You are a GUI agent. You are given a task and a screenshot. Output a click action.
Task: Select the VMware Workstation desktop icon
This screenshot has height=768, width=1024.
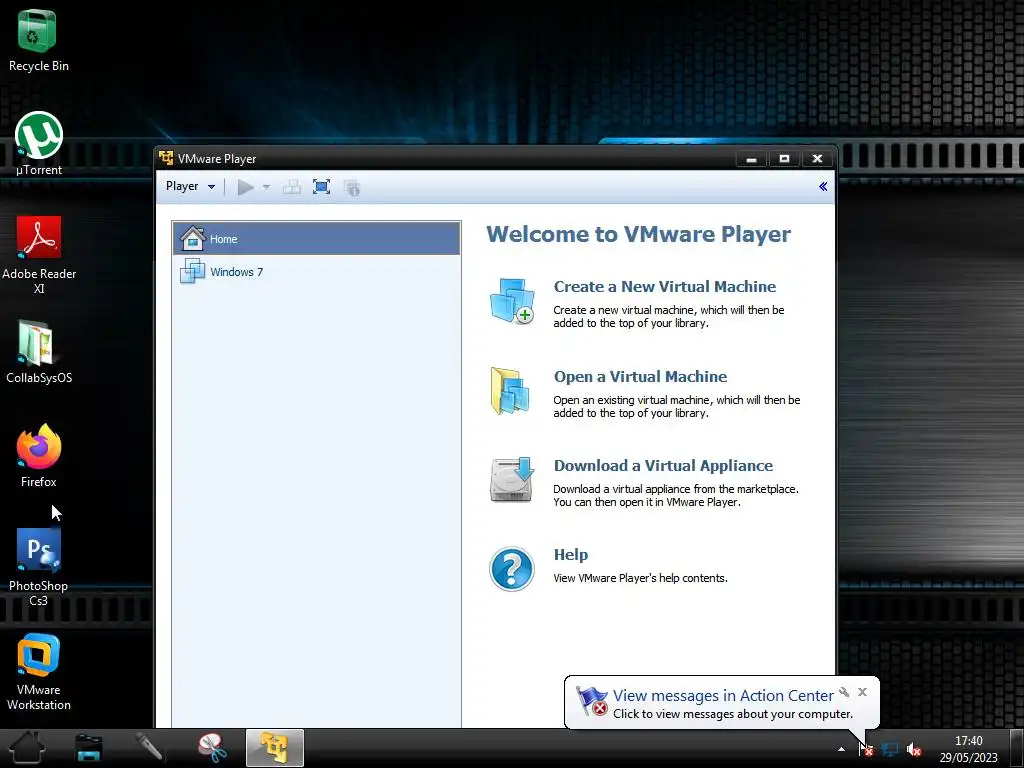click(x=39, y=672)
